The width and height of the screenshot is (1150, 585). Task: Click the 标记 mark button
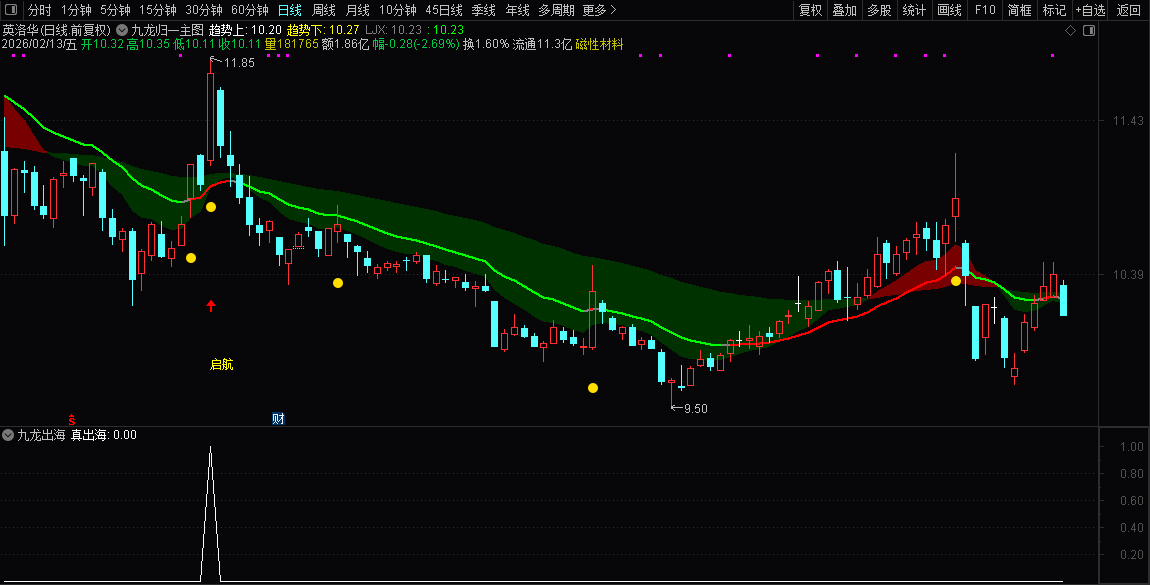pyautogui.click(x=1054, y=10)
